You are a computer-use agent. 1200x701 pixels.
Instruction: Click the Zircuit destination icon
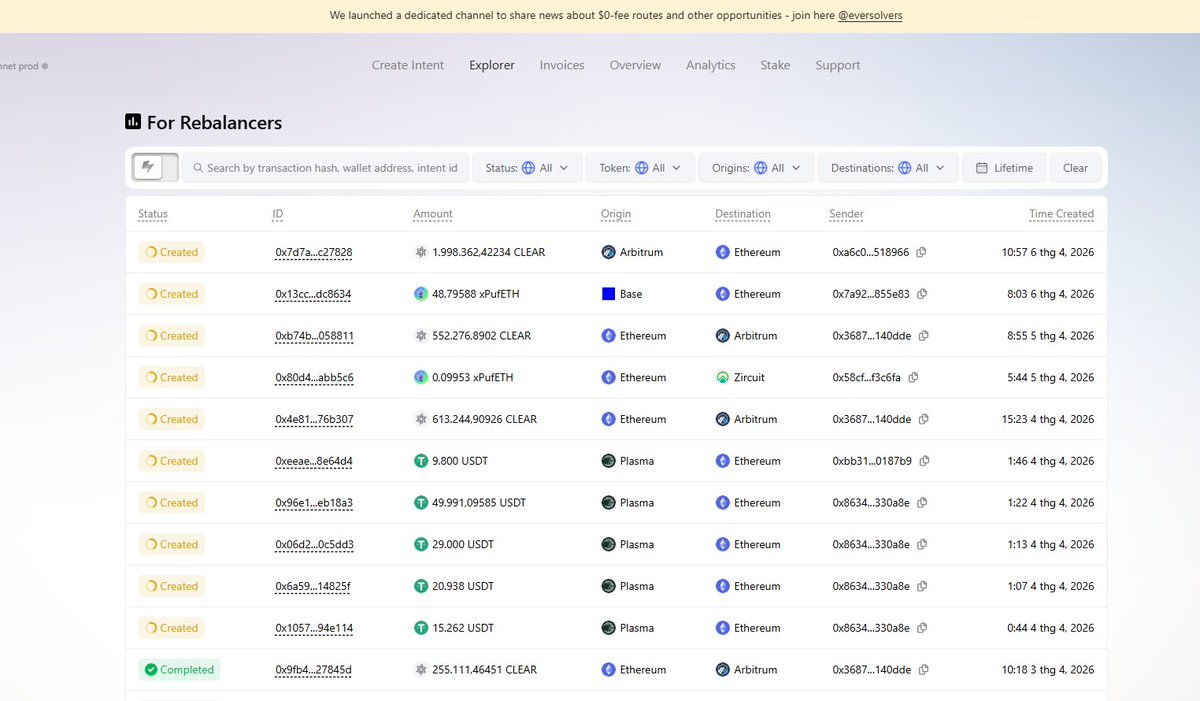722,378
